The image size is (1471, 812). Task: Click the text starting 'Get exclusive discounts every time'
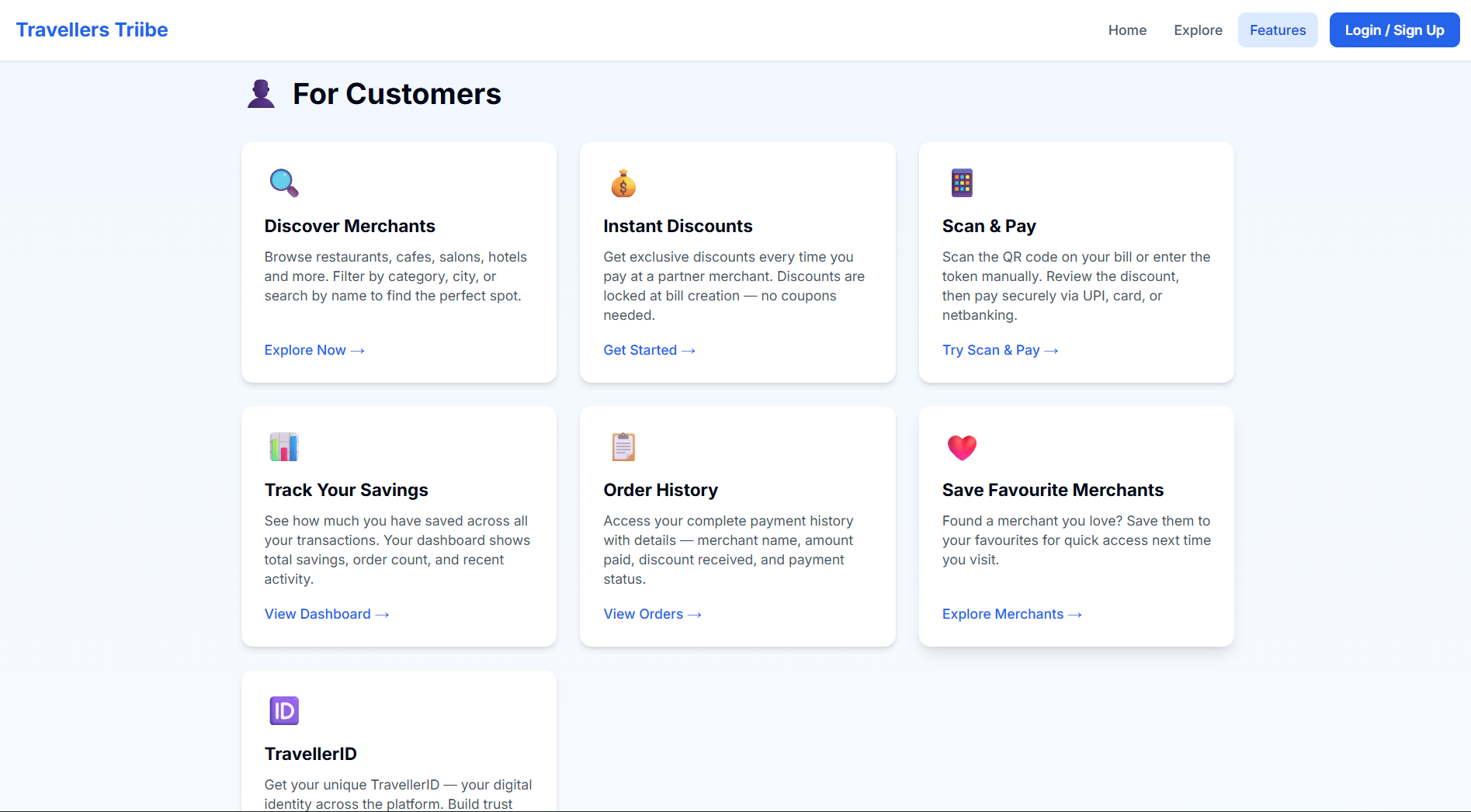coord(734,286)
